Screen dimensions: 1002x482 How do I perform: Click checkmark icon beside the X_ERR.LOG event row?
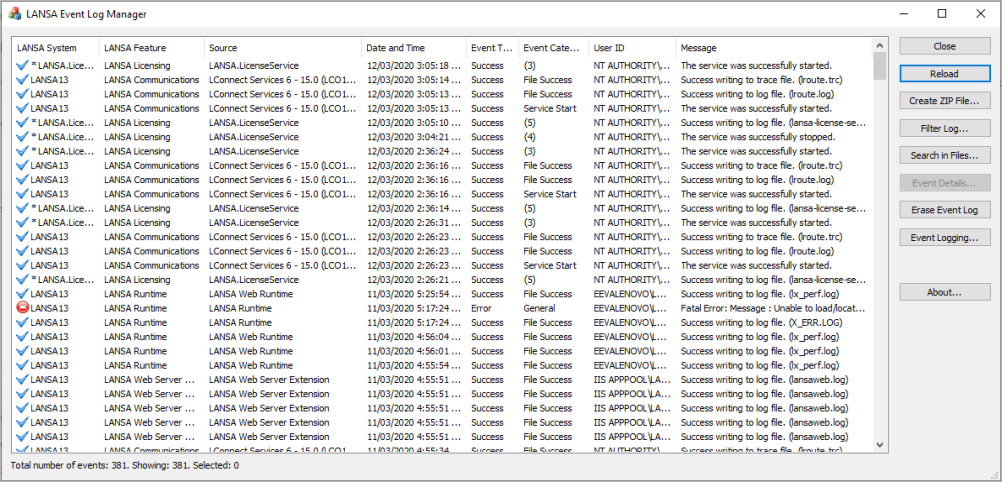click(x=23, y=323)
